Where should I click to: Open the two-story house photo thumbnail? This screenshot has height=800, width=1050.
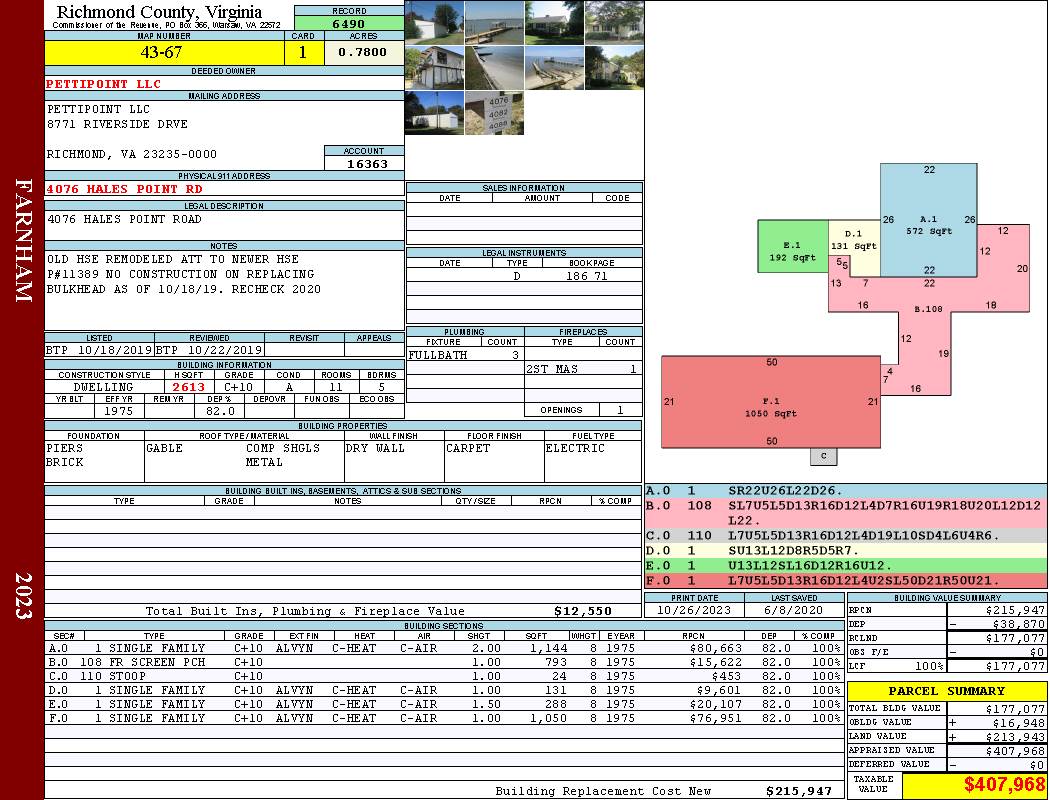click(x=434, y=68)
